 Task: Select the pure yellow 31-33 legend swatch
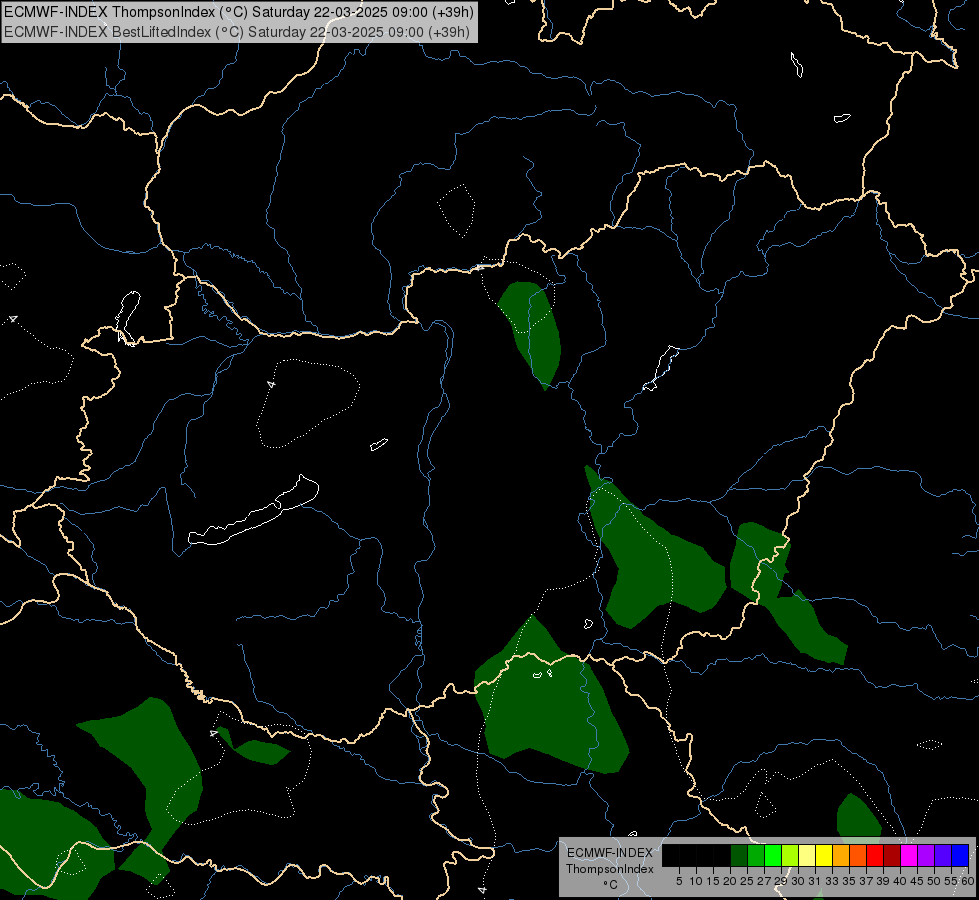click(x=824, y=855)
